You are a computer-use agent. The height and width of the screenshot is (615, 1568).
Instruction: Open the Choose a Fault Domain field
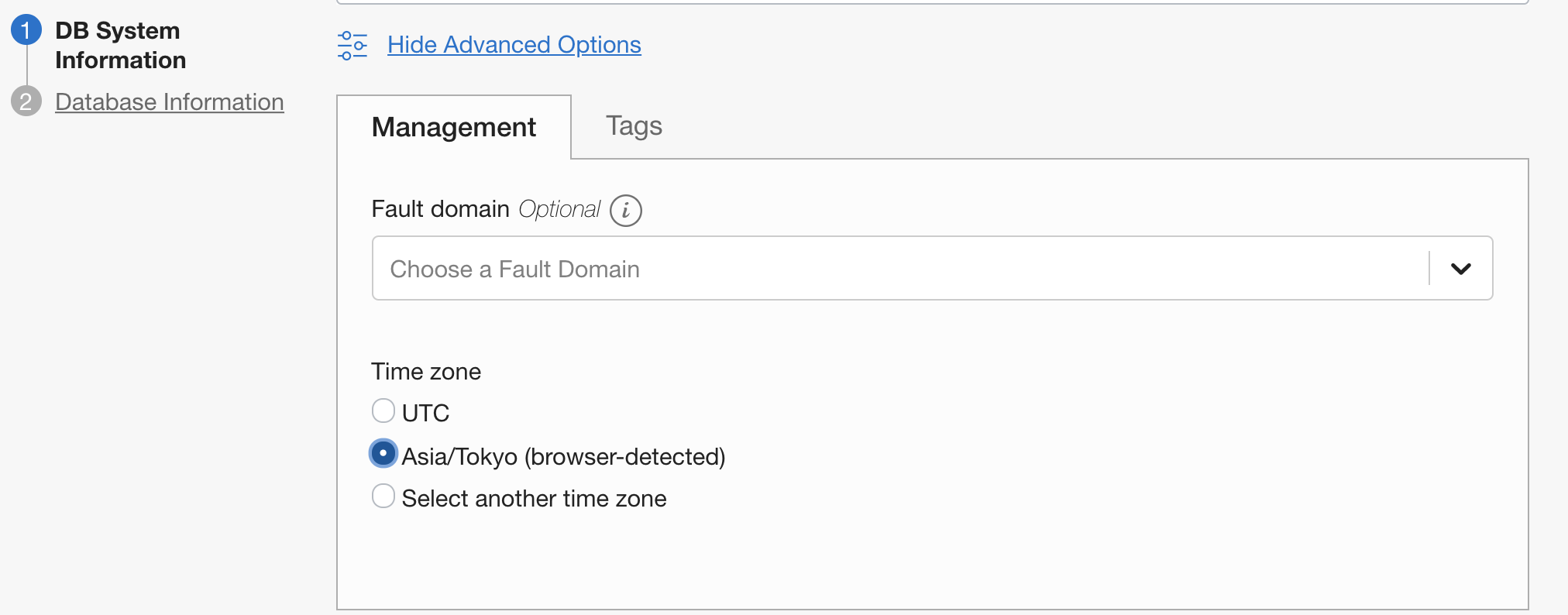(932, 268)
